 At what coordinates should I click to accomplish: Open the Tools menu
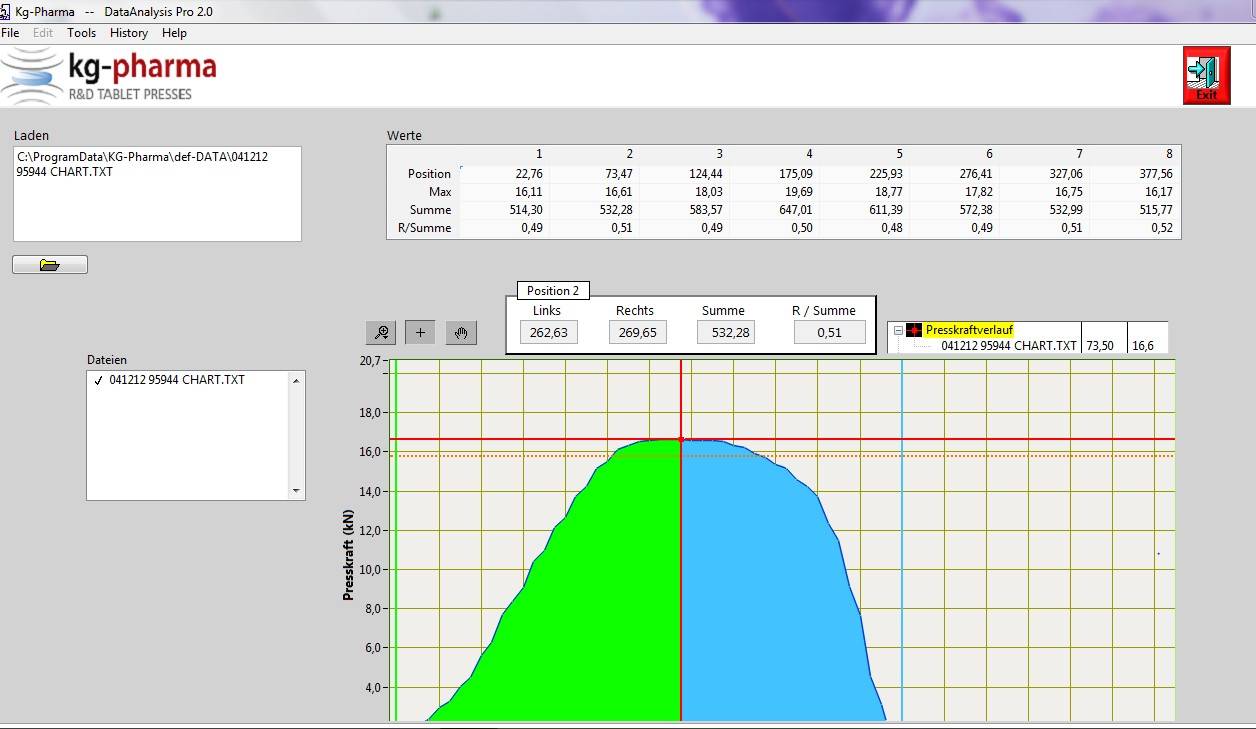(81, 33)
